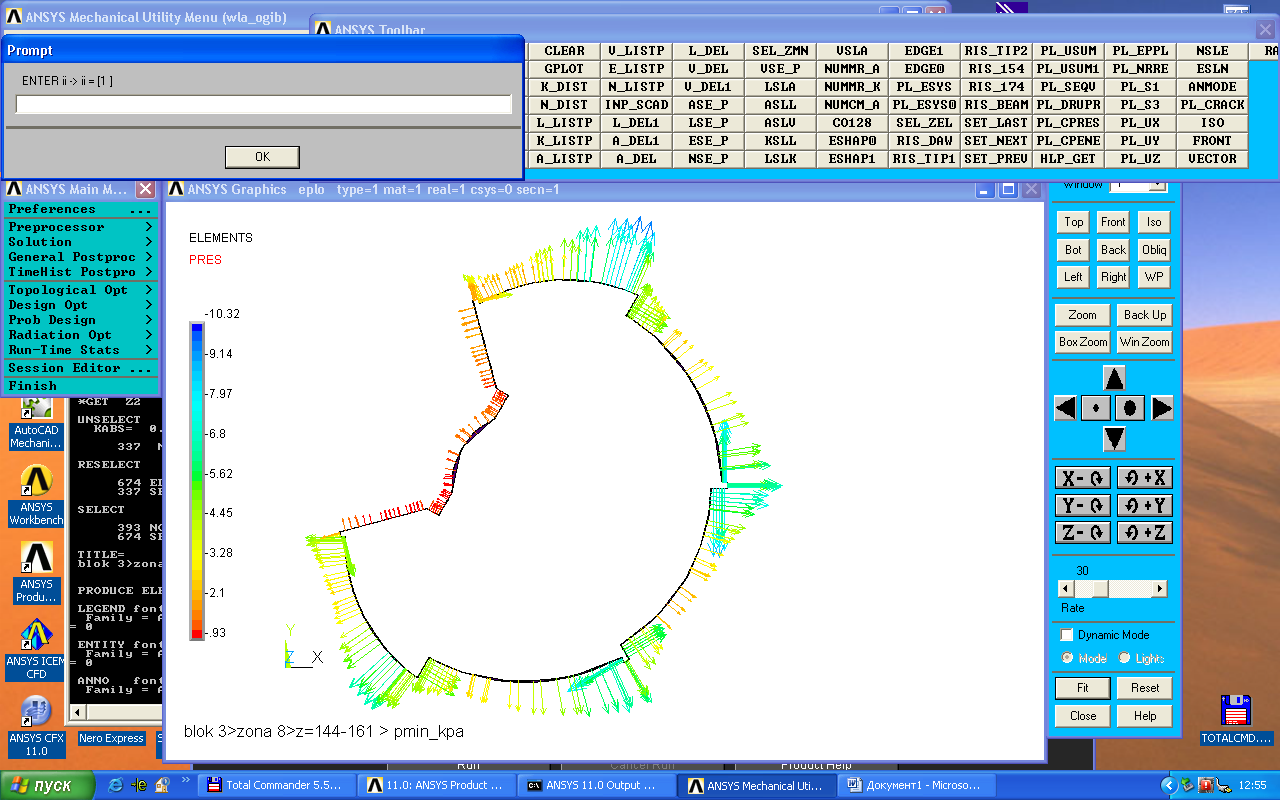Screen dimensions: 1280x800
Task: Expand Radiation Opt menu
Action: pyautogui.click(x=80, y=335)
